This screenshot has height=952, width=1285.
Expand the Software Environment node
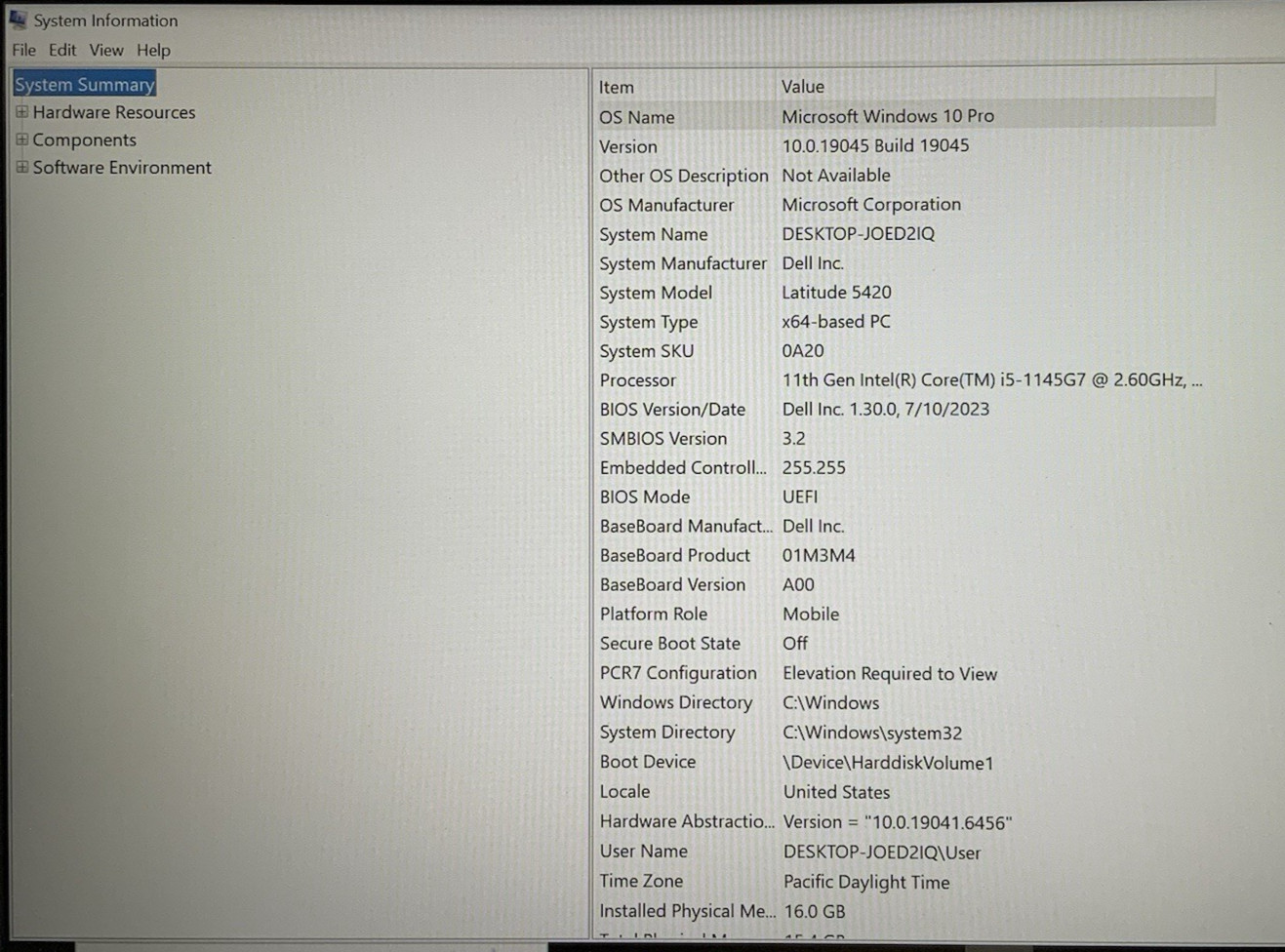click(21, 167)
